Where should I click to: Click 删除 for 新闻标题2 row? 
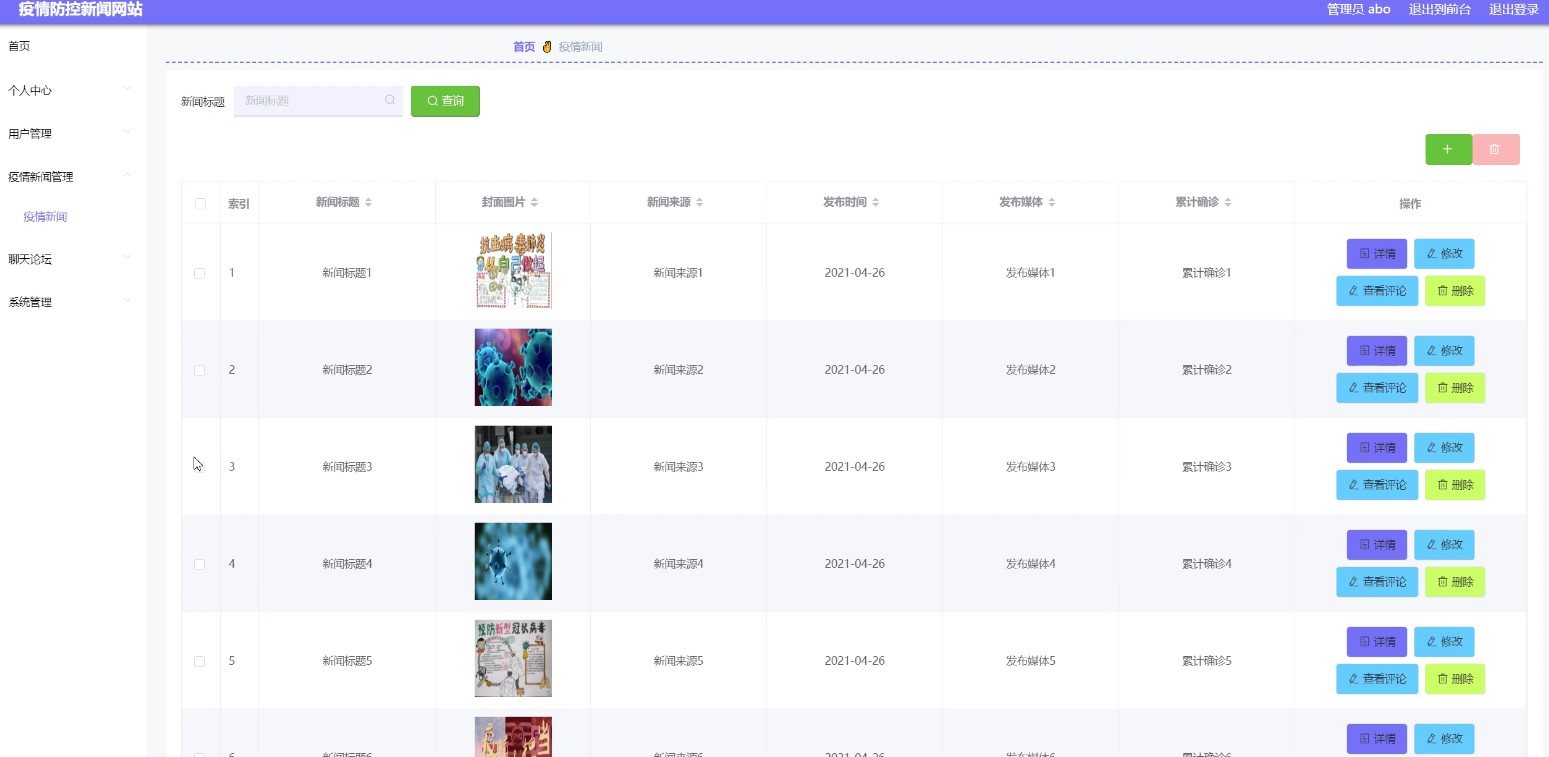point(1455,388)
